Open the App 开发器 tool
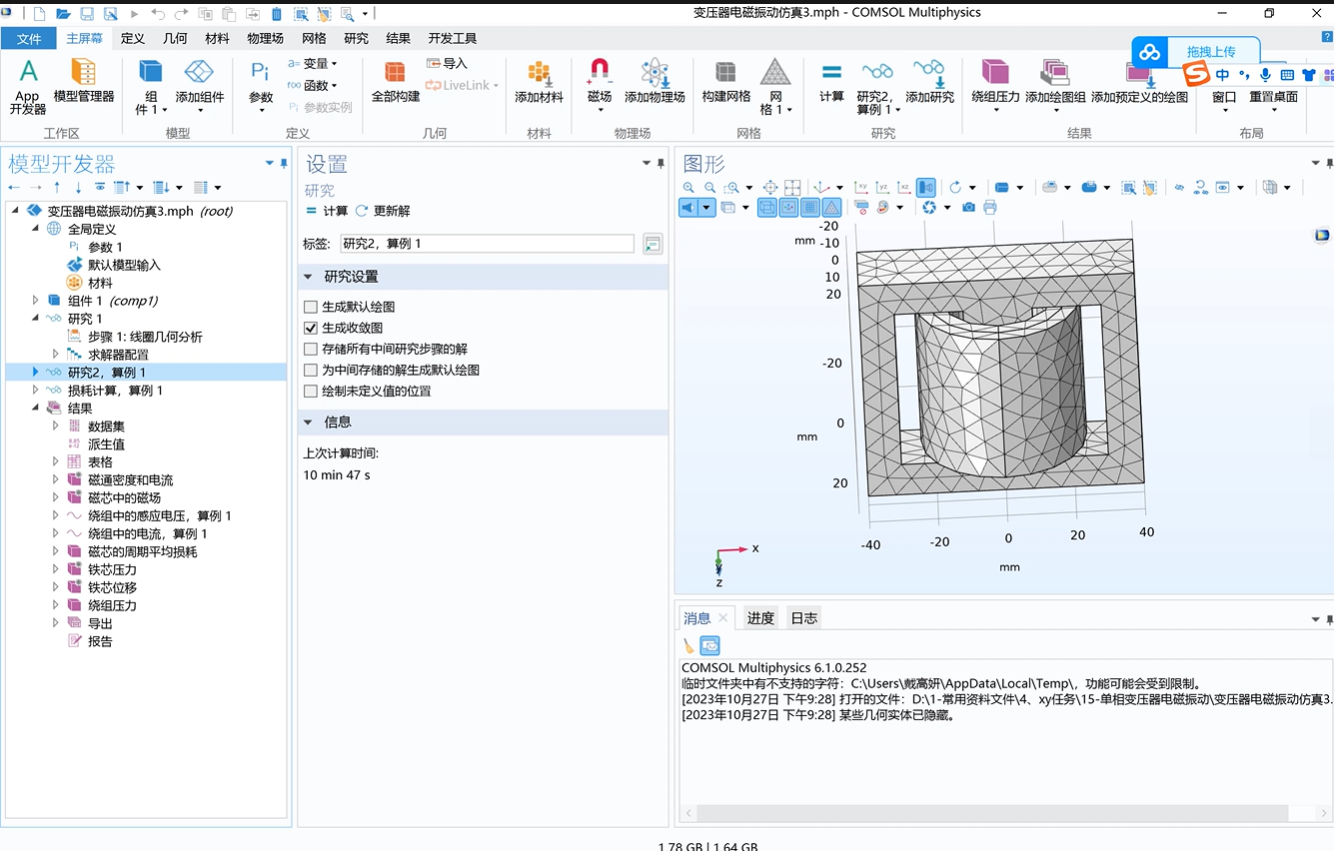 coord(28,87)
